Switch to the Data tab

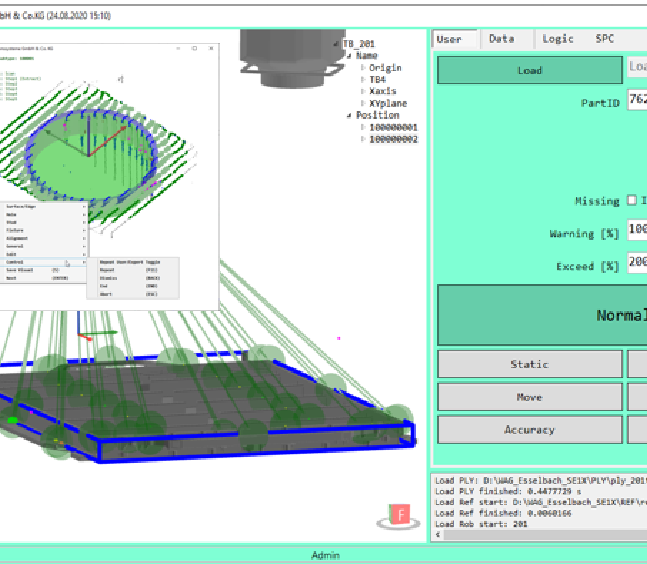[501, 38]
